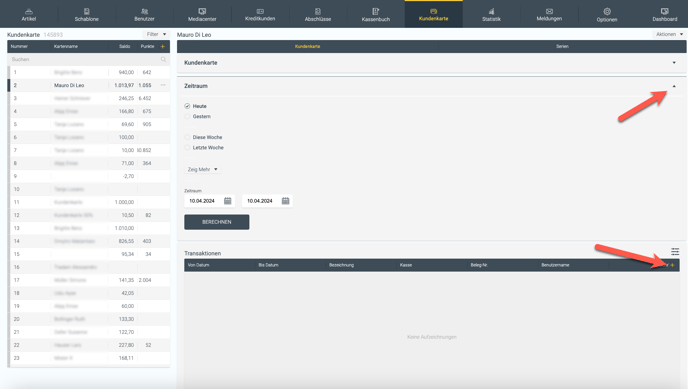This screenshot has width=688, height=389.
Task: Select card row with Saldo 246,25
Action: 89,98
